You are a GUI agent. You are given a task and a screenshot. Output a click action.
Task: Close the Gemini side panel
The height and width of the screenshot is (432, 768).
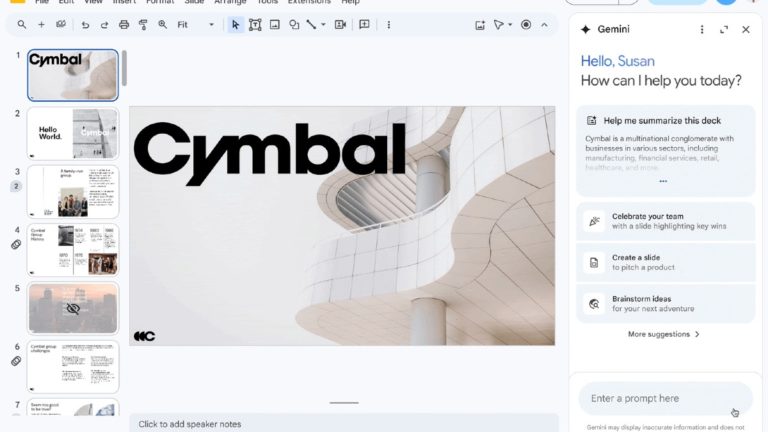[746, 30]
